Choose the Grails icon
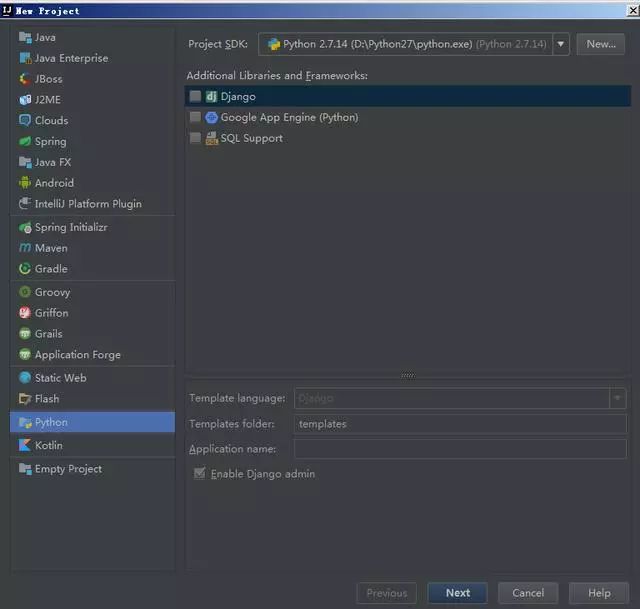The width and height of the screenshot is (640, 609). point(25,334)
